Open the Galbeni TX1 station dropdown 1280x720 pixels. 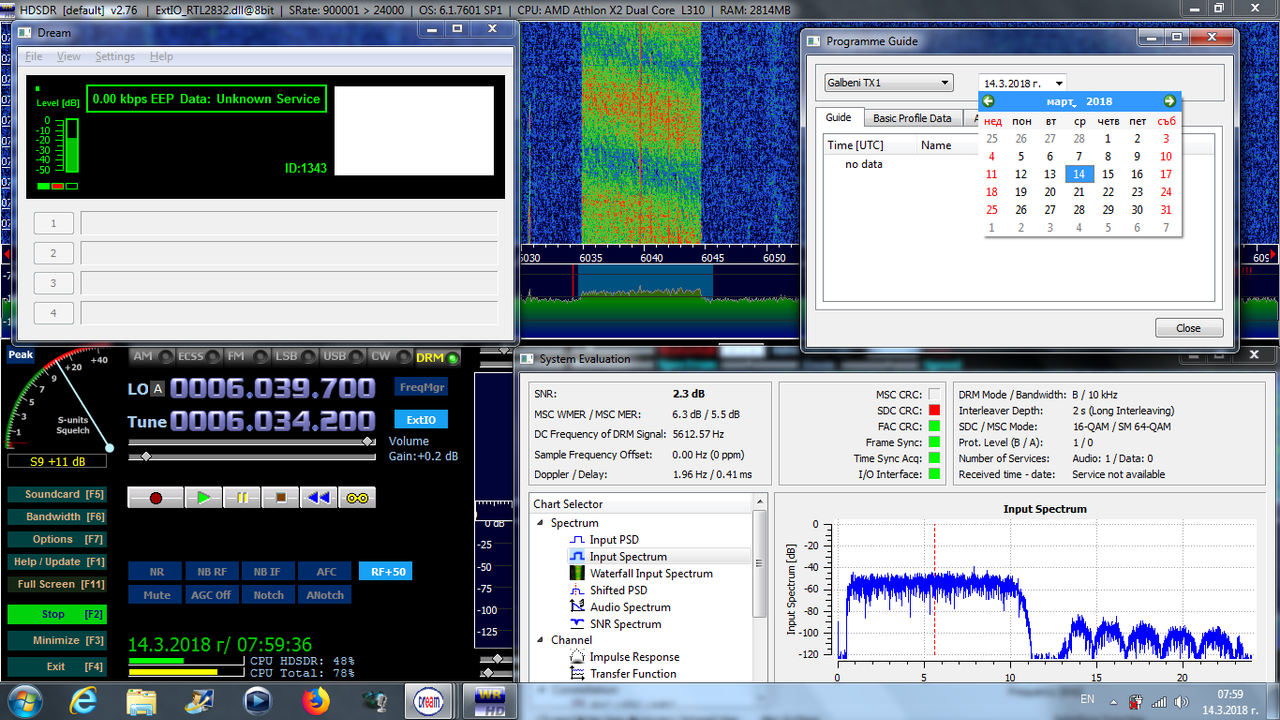(x=889, y=83)
